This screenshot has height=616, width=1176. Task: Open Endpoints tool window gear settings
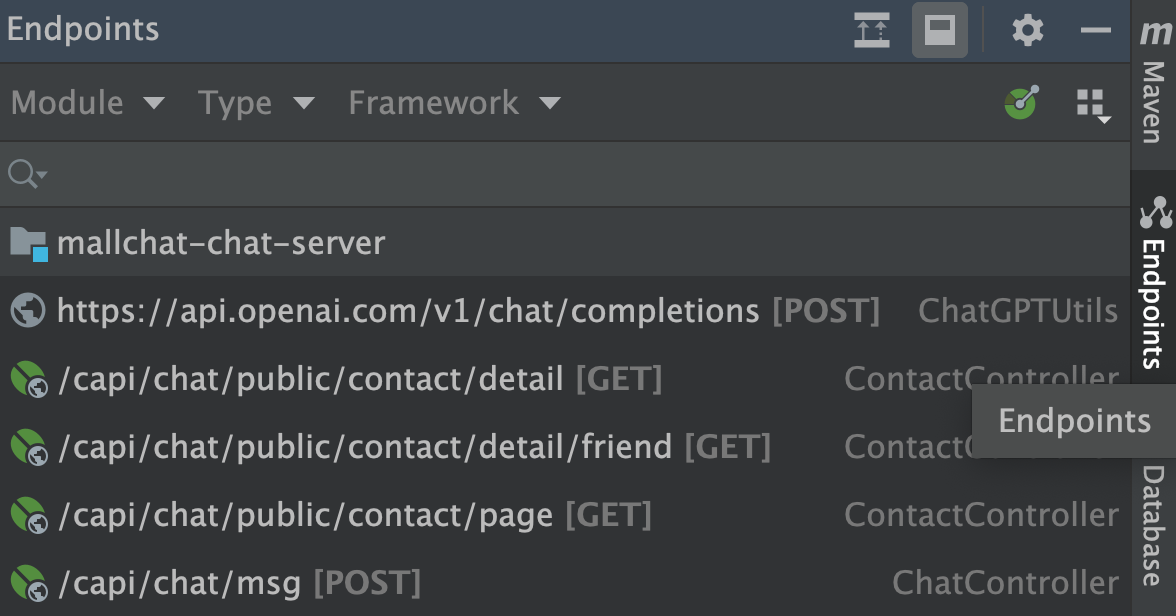point(1027,31)
